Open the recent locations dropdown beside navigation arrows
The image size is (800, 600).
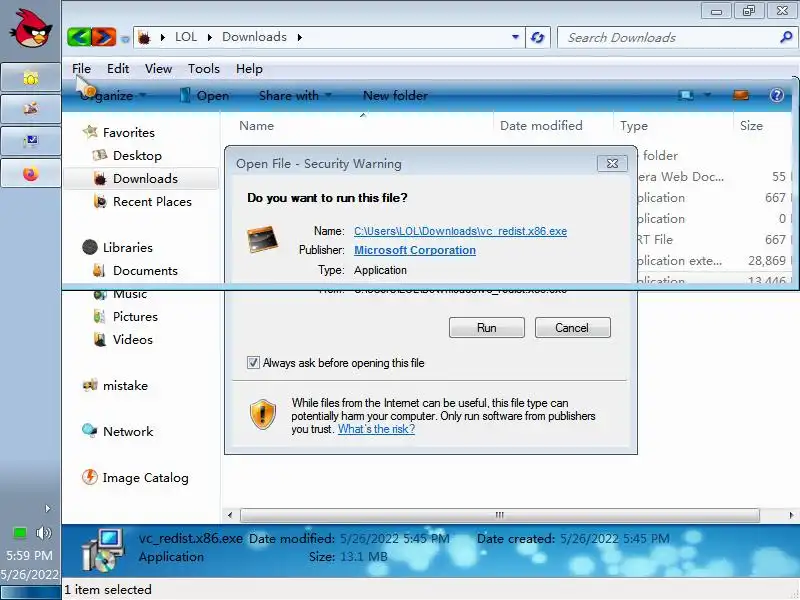pos(125,39)
